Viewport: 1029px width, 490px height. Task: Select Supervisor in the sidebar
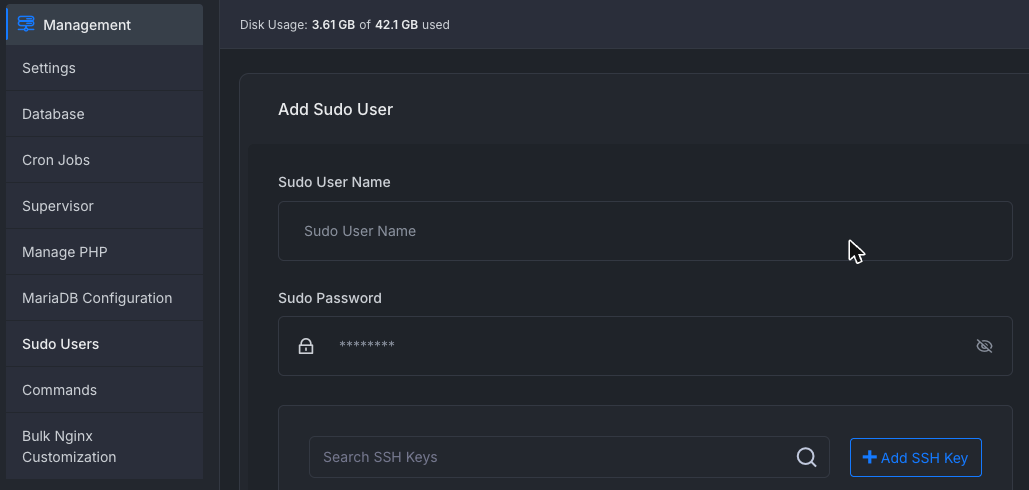coord(104,206)
